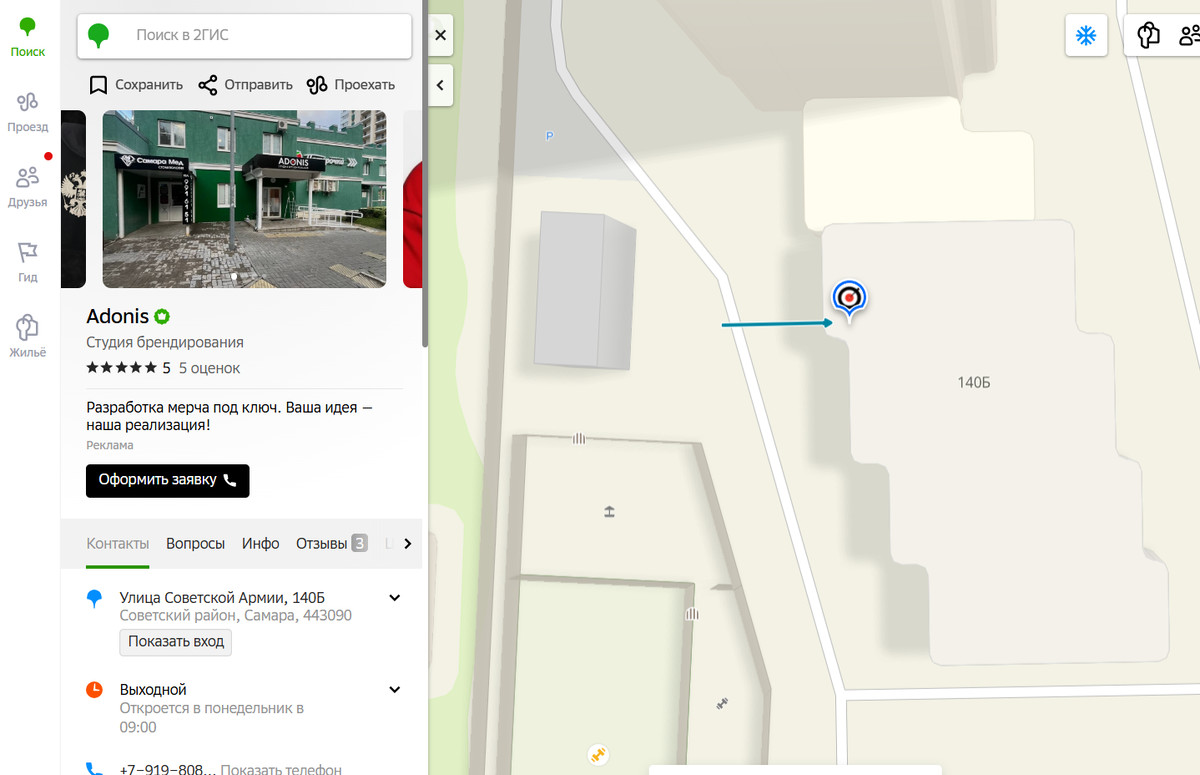
Task: Expand the address details chevron
Action: pyautogui.click(x=395, y=598)
